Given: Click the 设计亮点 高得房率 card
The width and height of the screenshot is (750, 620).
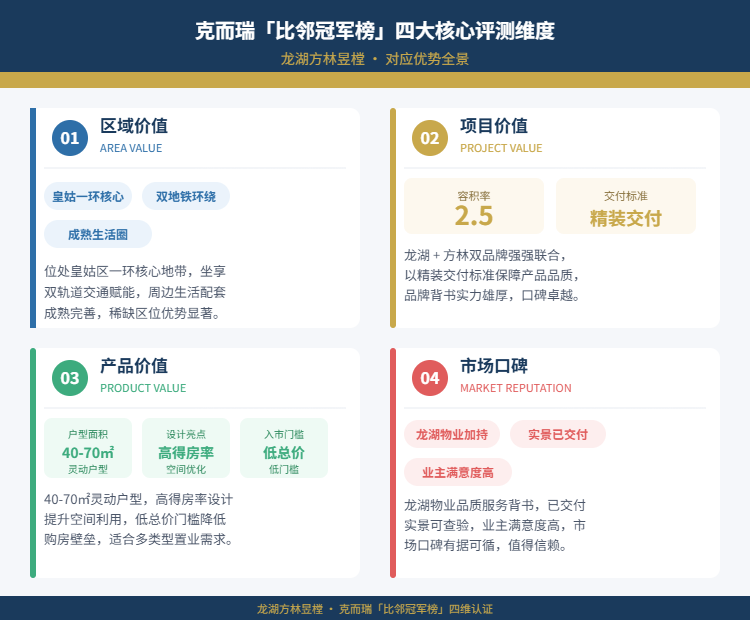Looking at the screenshot, I should point(186,448).
